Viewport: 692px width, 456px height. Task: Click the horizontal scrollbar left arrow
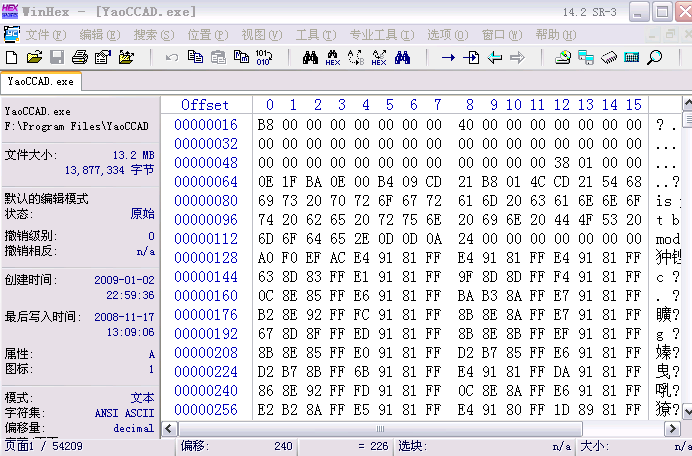pyautogui.click(x=169, y=429)
